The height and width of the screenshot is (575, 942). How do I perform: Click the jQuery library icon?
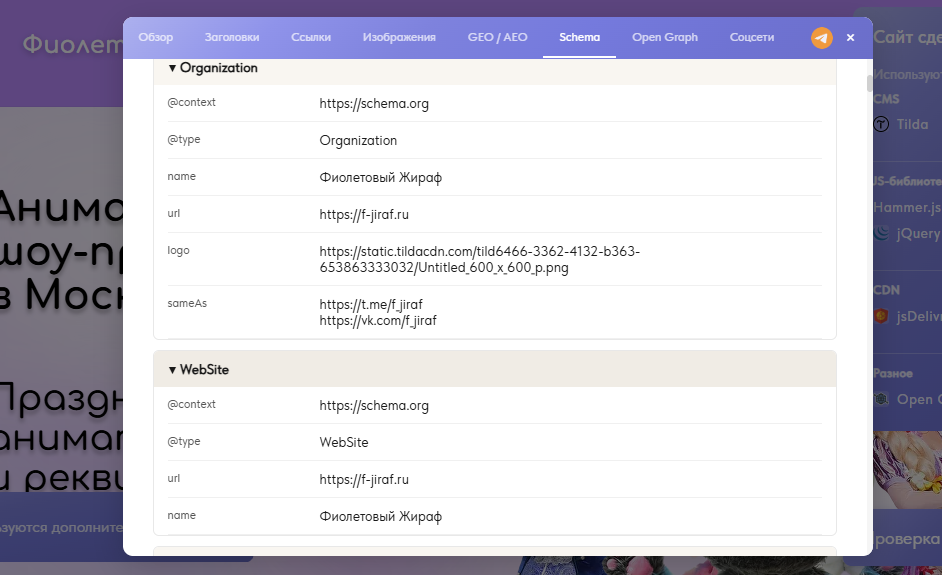tap(881, 233)
